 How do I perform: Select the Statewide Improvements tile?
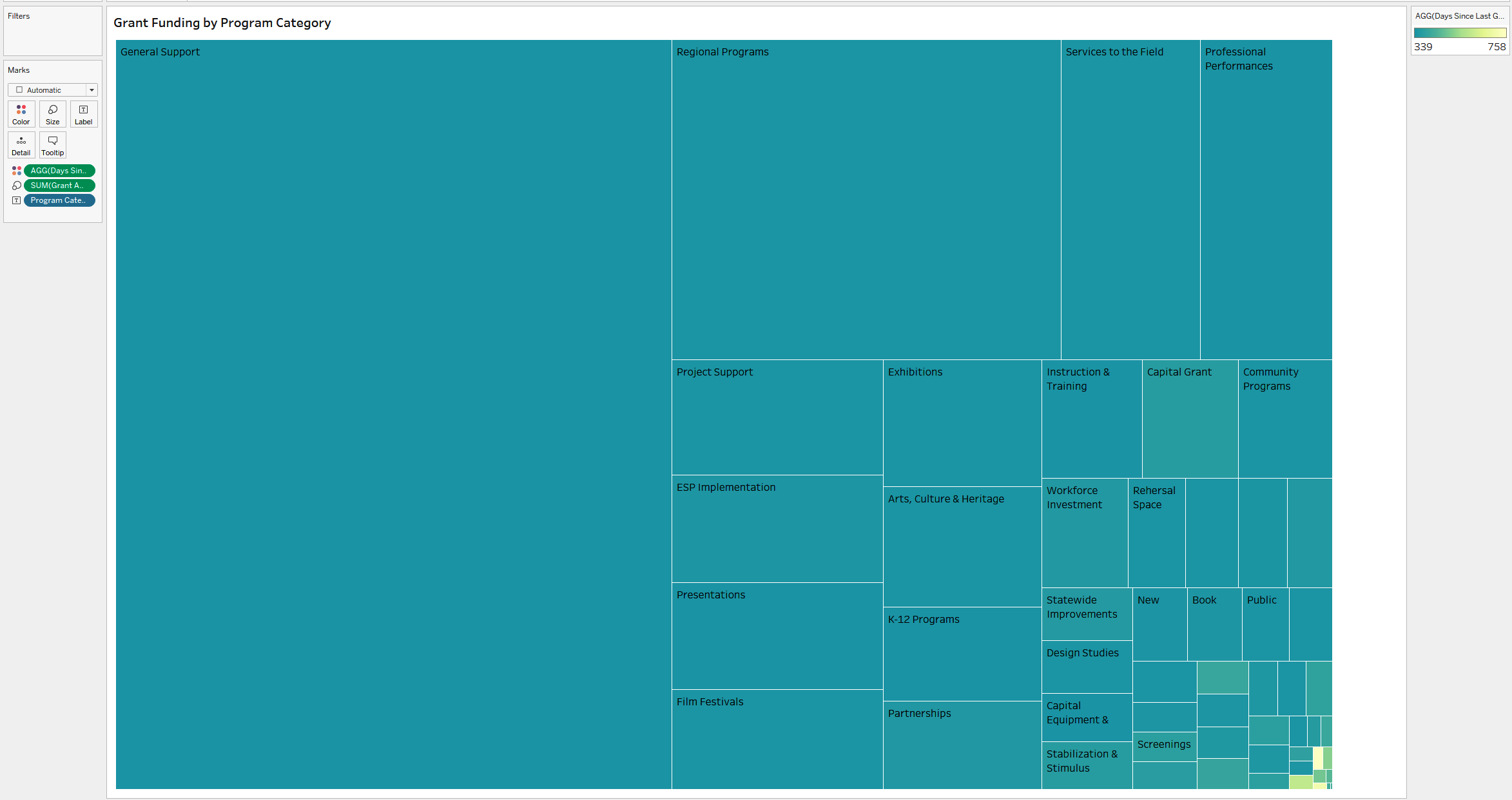pos(1087,614)
